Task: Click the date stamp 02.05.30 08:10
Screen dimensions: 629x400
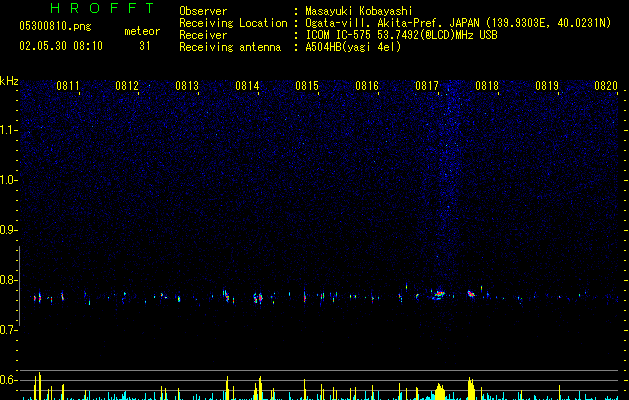Action: pos(61,46)
